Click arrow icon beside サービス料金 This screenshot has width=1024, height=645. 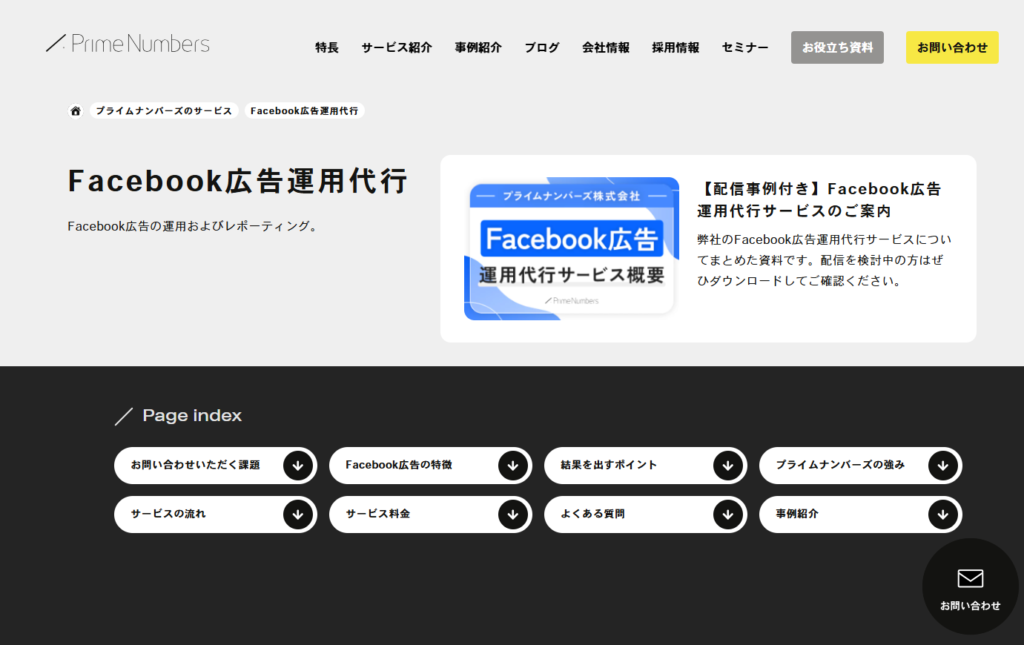513,514
